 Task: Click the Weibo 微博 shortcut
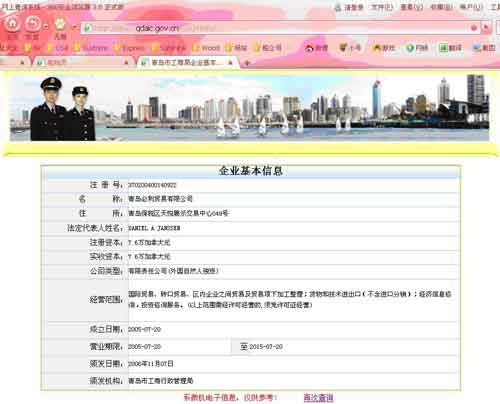tap(316, 48)
